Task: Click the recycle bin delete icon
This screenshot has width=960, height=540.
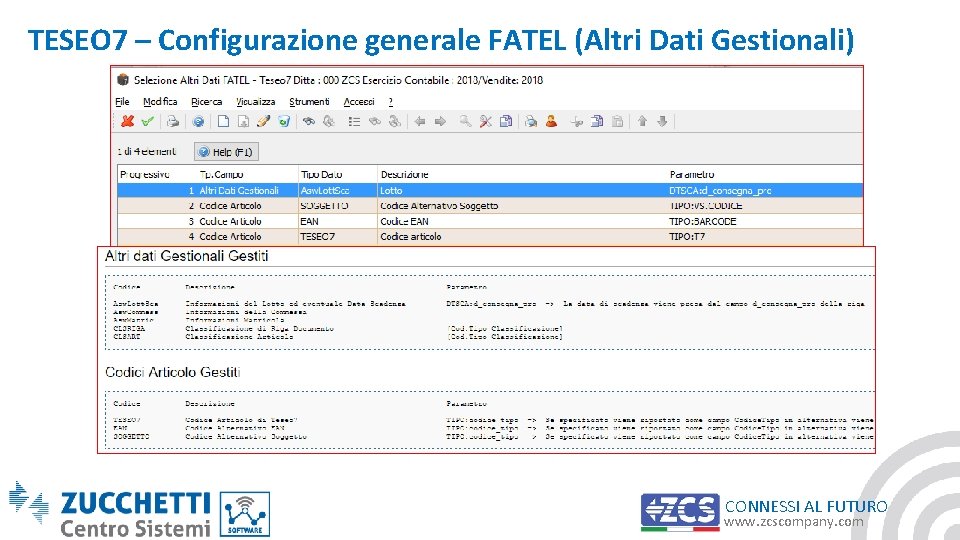Action: (x=283, y=121)
